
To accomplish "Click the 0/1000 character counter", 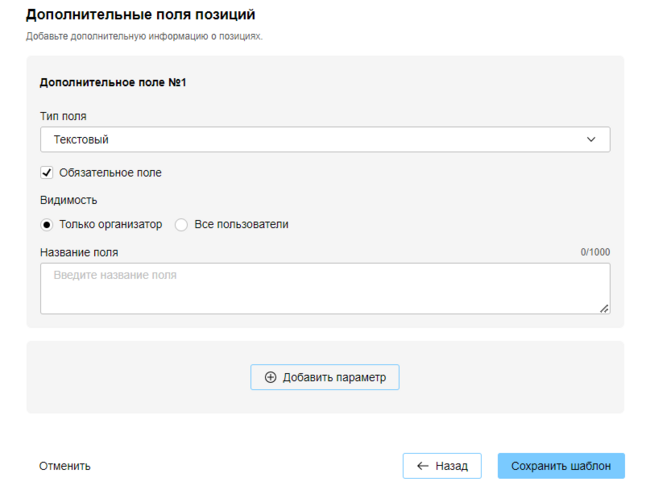I will point(595,253).
